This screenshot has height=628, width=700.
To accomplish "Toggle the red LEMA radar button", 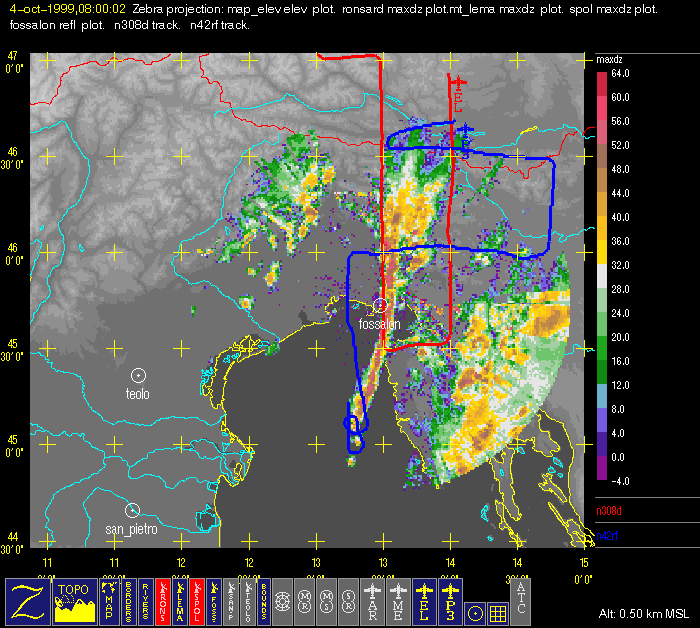I will pyautogui.click(x=179, y=601).
